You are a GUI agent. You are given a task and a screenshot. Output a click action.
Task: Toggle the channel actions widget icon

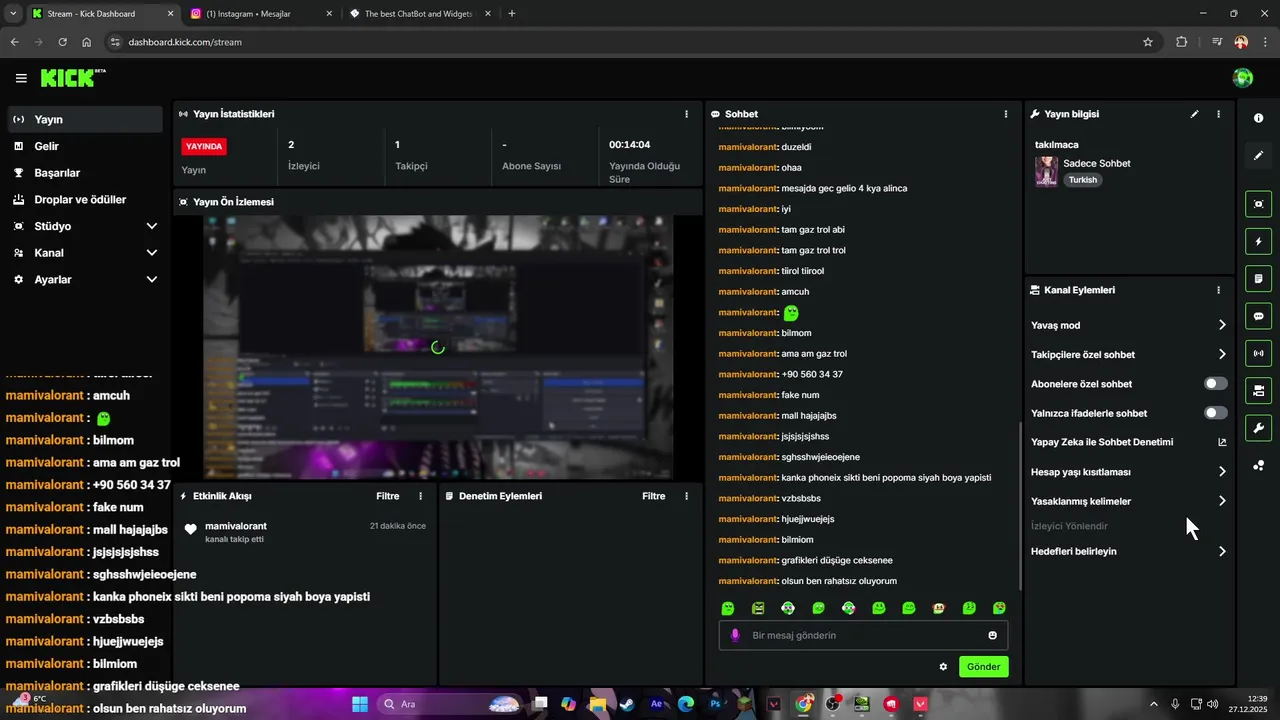point(1258,390)
